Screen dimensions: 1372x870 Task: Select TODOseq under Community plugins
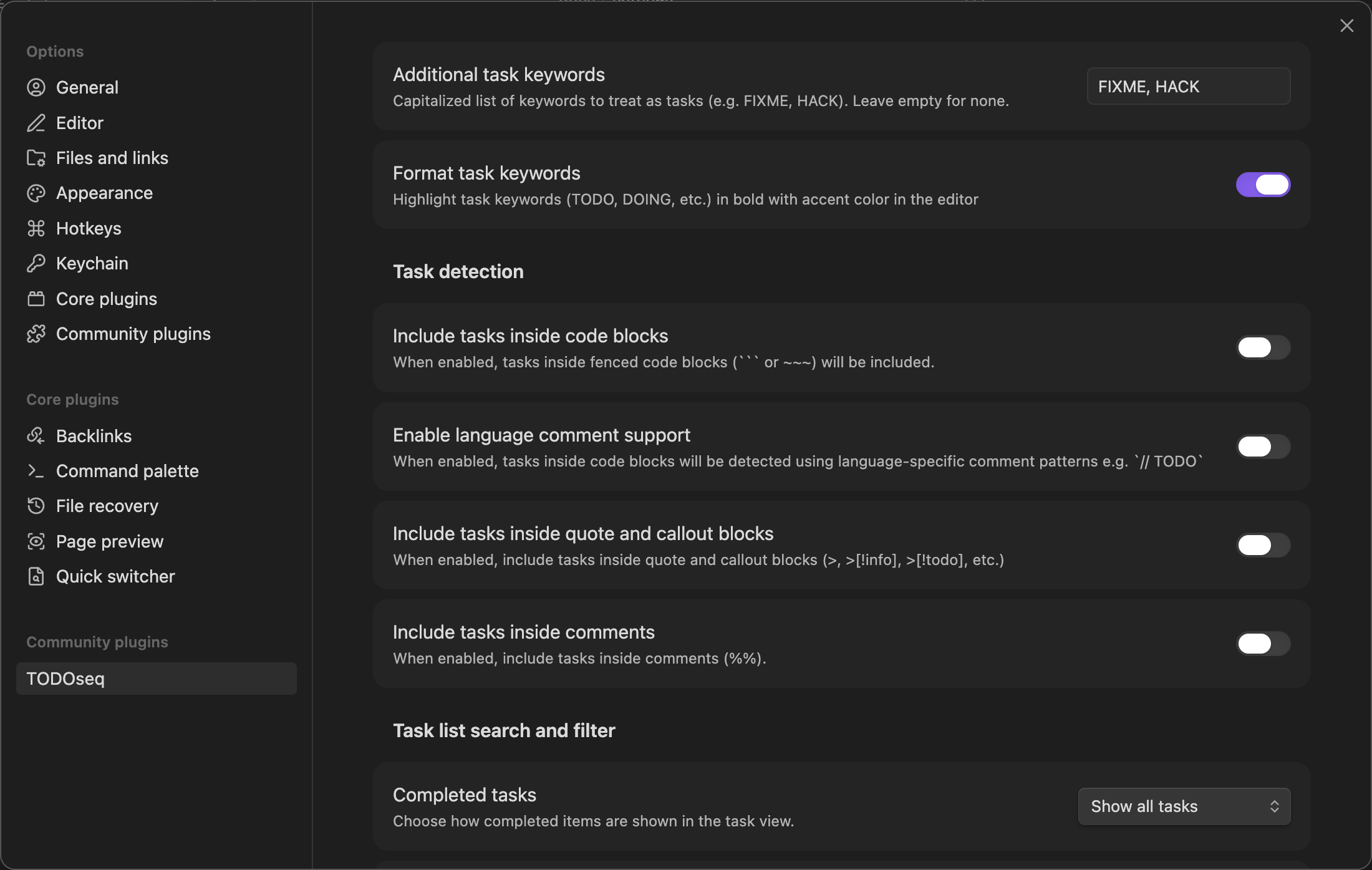point(65,679)
